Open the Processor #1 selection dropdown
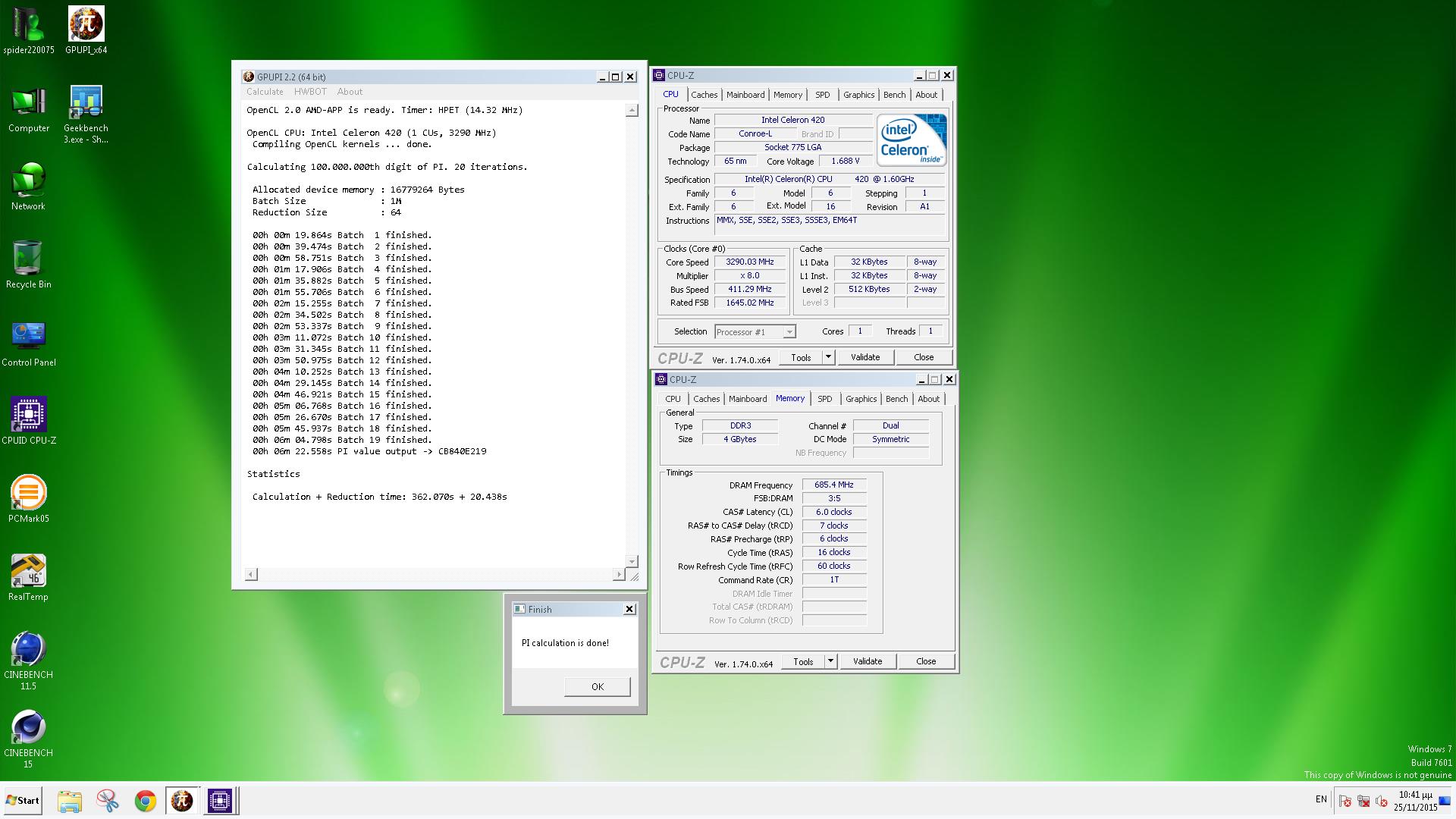 755,332
